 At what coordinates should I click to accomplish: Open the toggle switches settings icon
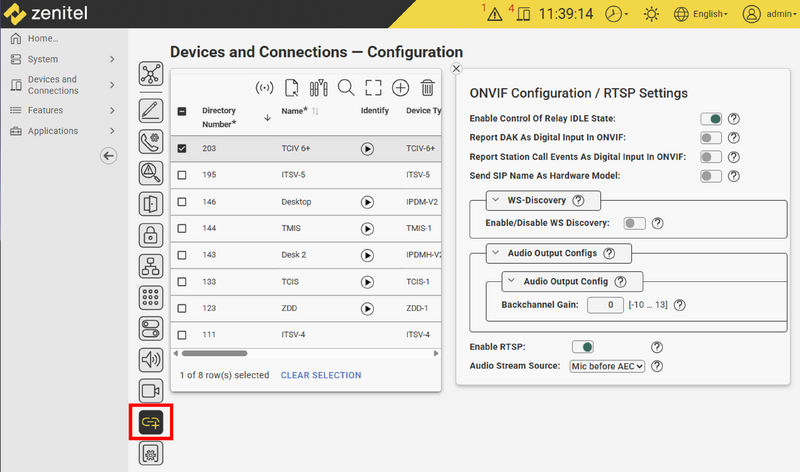[x=151, y=329]
